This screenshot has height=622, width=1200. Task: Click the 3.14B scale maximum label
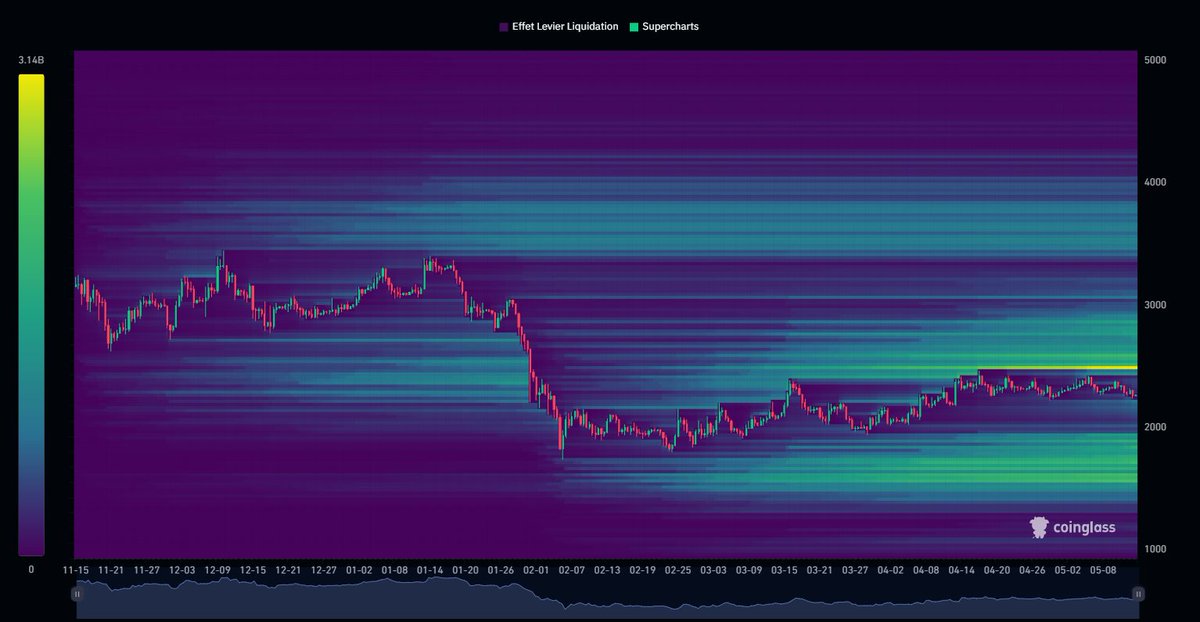click(x=31, y=61)
